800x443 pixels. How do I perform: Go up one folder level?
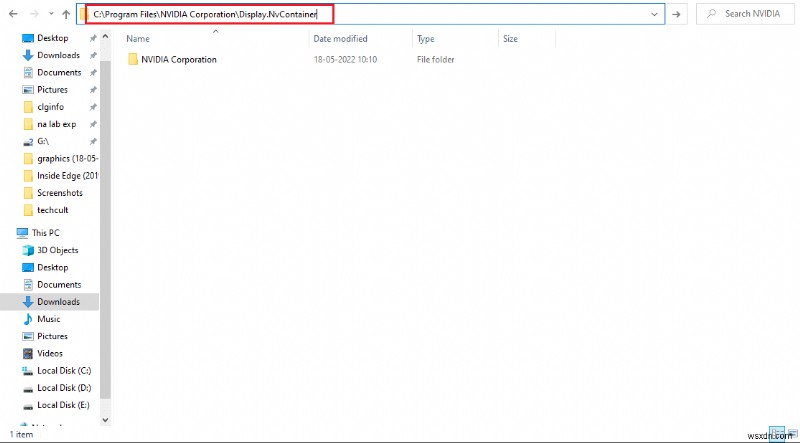66,14
